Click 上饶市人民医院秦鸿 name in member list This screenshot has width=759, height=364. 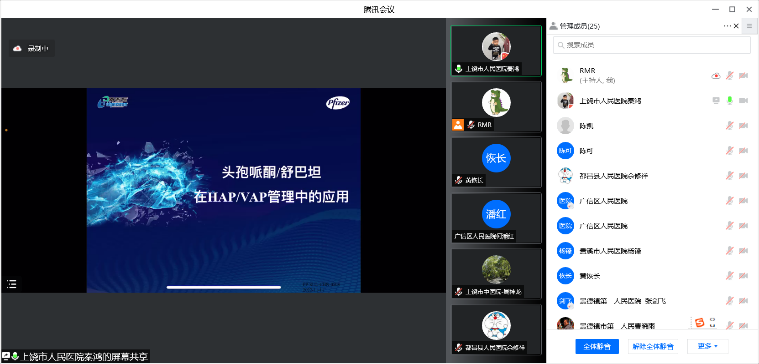point(610,101)
